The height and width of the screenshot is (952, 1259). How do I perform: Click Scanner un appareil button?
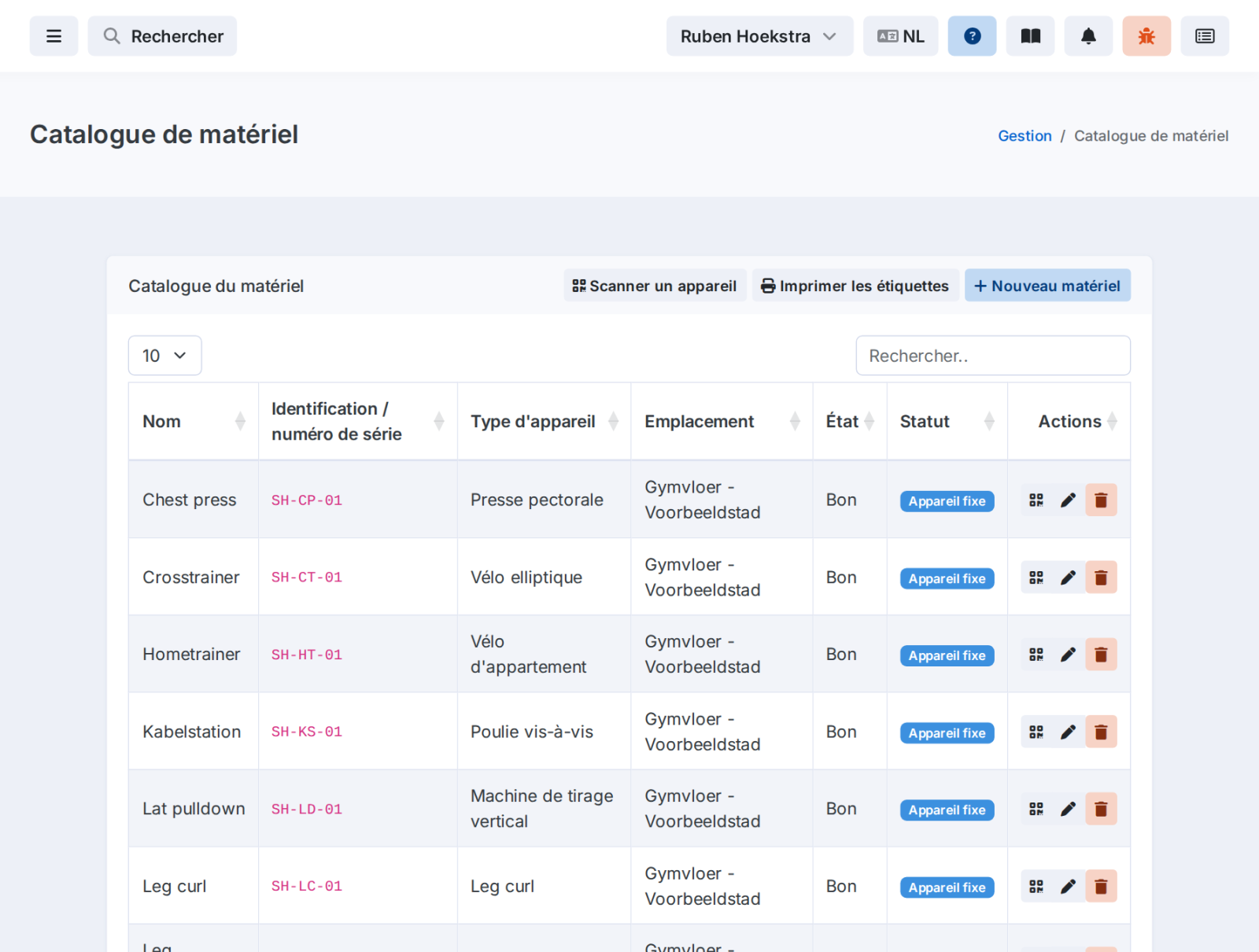(x=655, y=286)
